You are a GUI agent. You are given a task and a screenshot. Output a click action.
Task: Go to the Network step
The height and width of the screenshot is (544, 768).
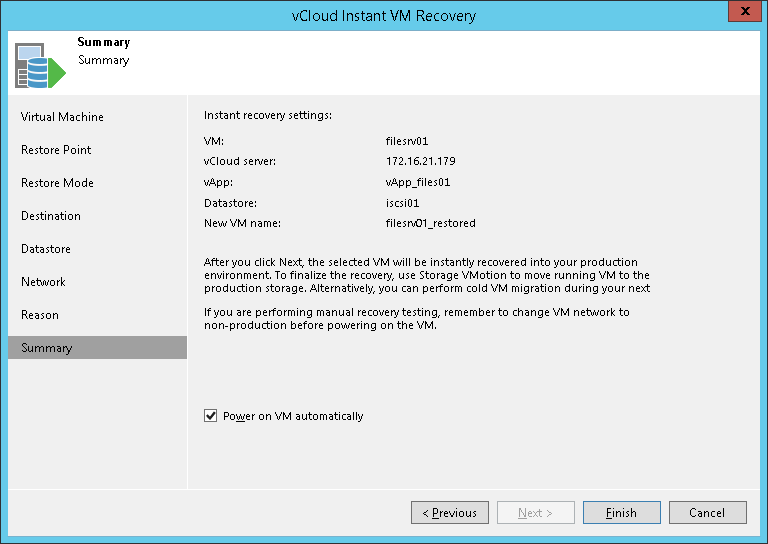(x=43, y=282)
